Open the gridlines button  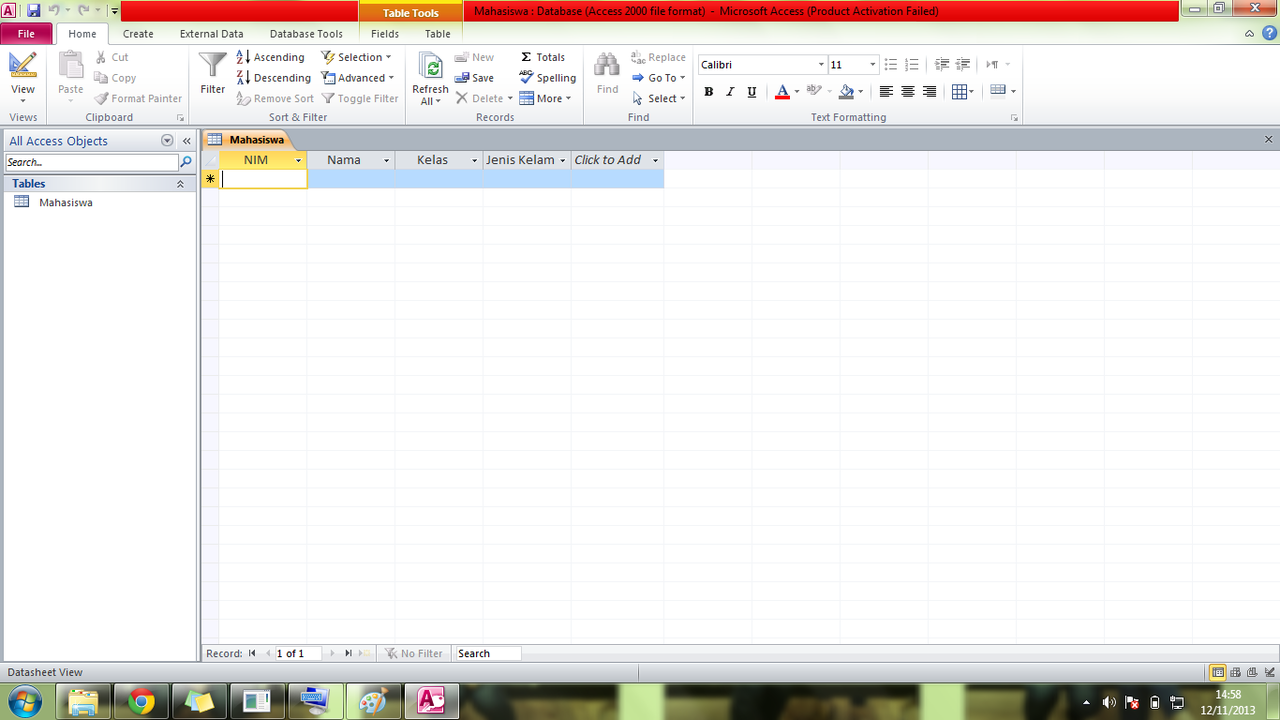pyautogui.click(x=962, y=91)
